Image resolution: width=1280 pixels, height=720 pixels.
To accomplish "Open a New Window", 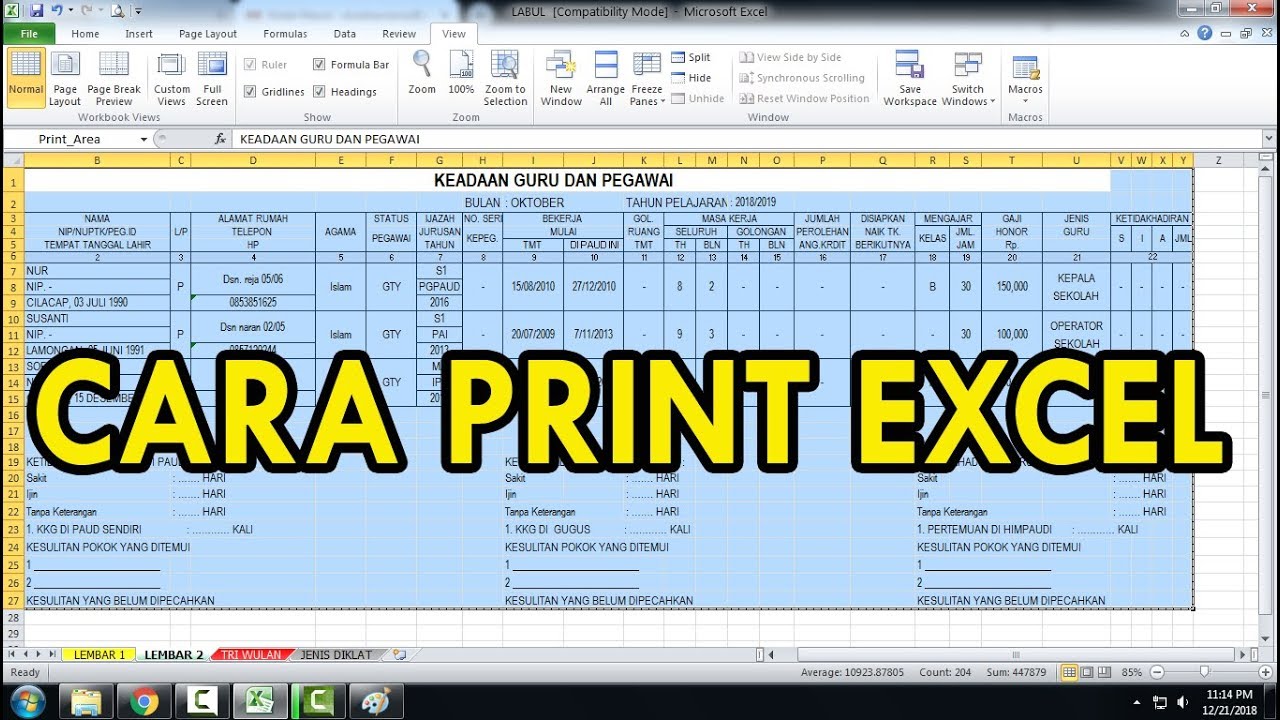I will [x=561, y=78].
